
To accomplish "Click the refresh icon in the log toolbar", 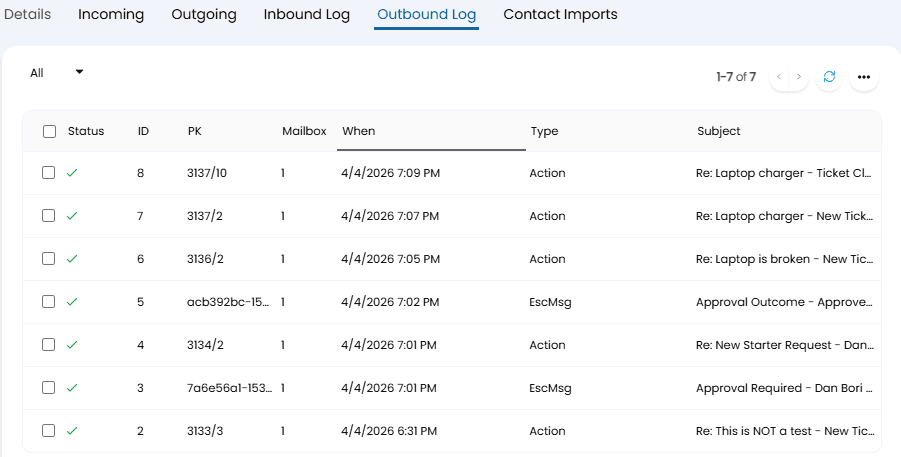I will coord(829,77).
